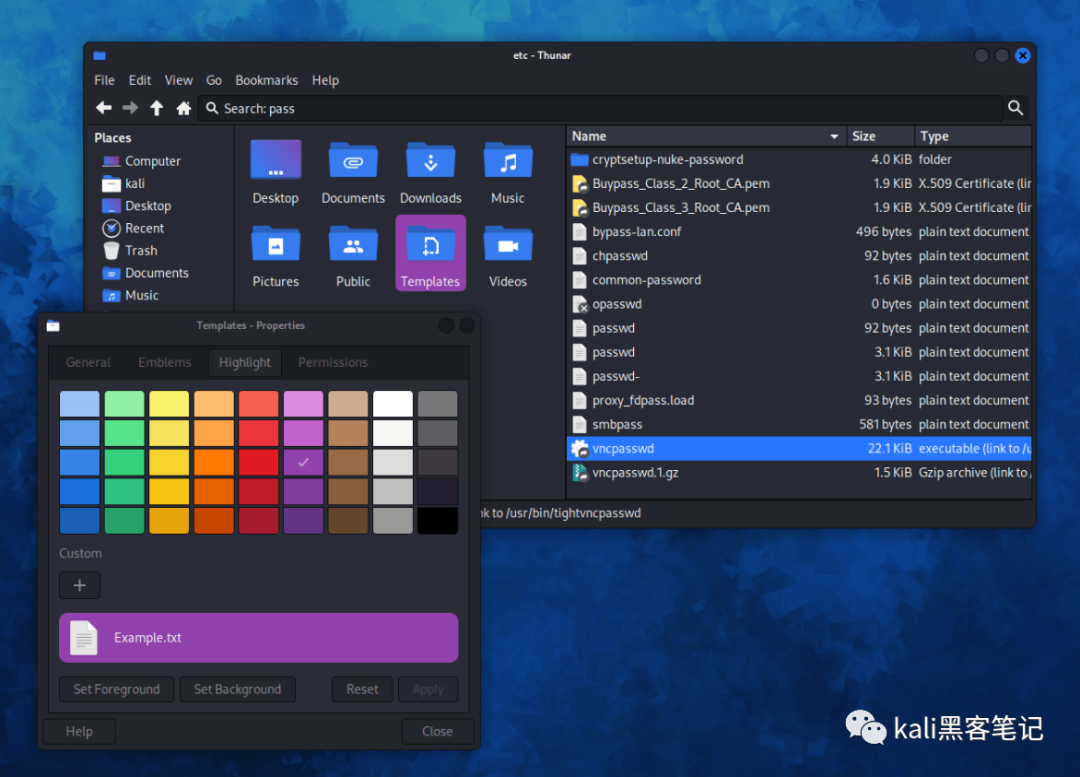The height and width of the screenshot is (777, 1080).
Task: Add a custom color with plus button
Action: (x=80, y=586)
